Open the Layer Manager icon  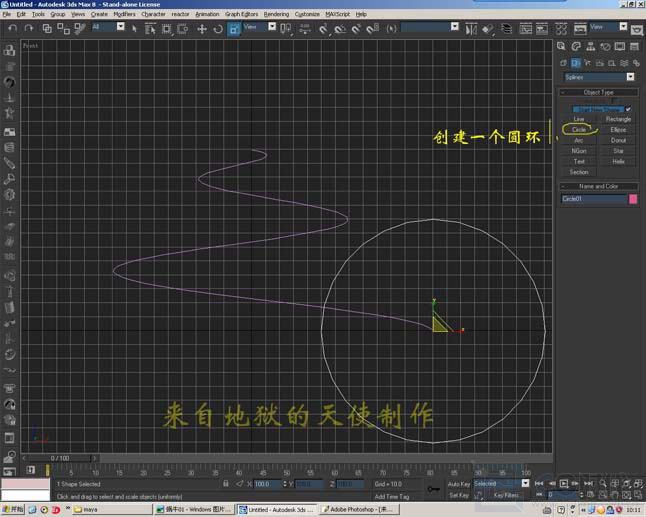506,29
